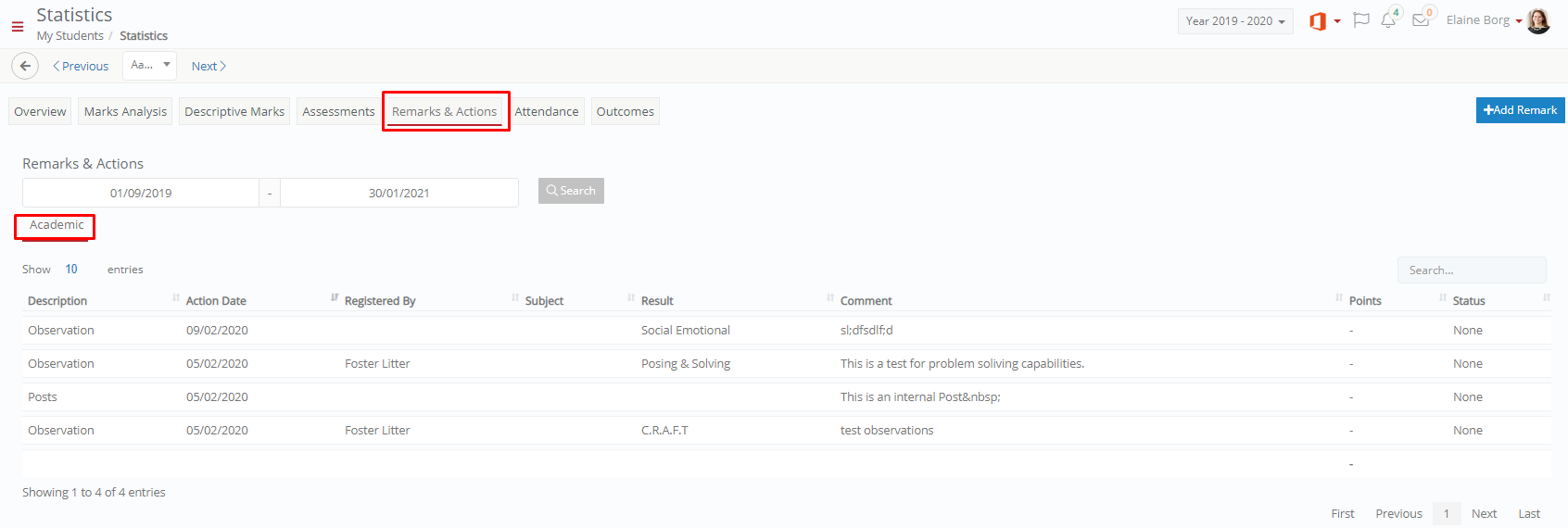Sort by the Status column sort icon
Image resolution: width=1568 pixels, height=528 pixels.
click(x=1546, y=297)
